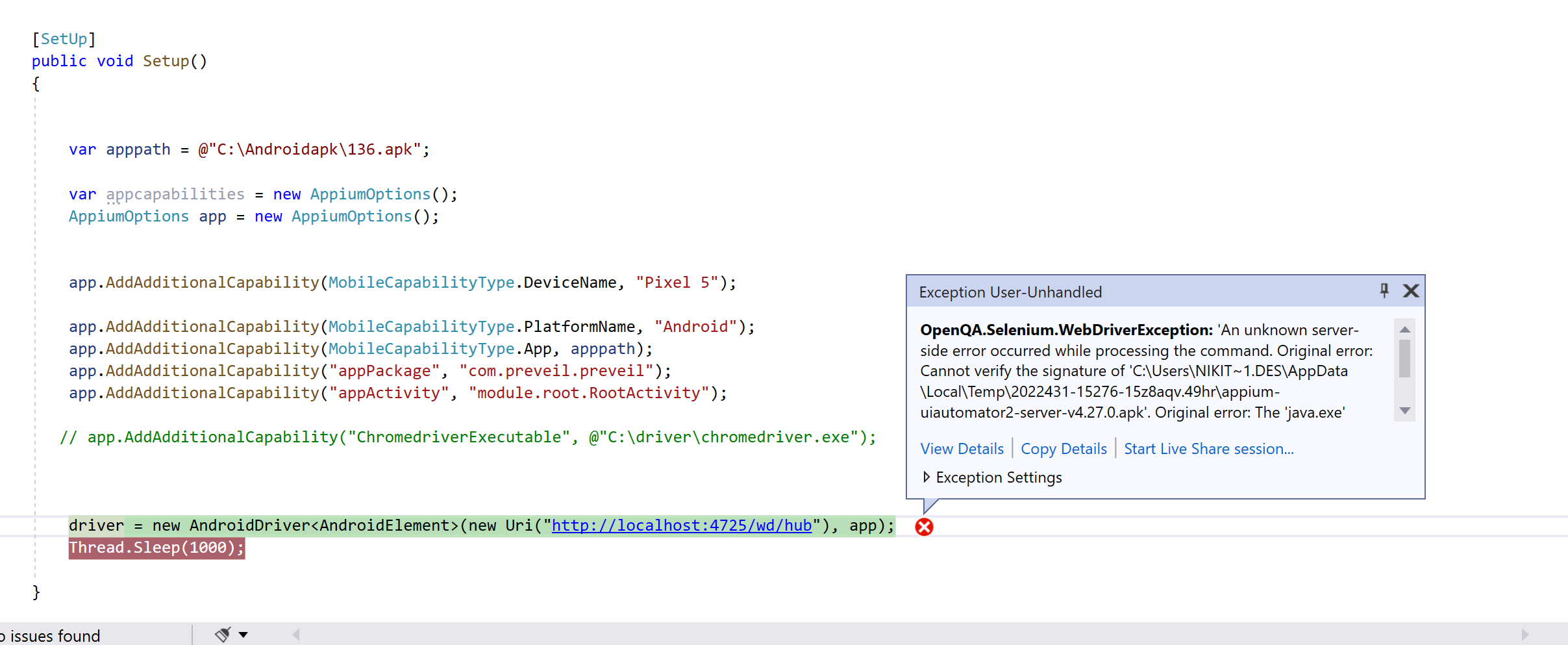Close the Exception User-Unhandled popup
1568x645 pixels.
click(1410, 291)
